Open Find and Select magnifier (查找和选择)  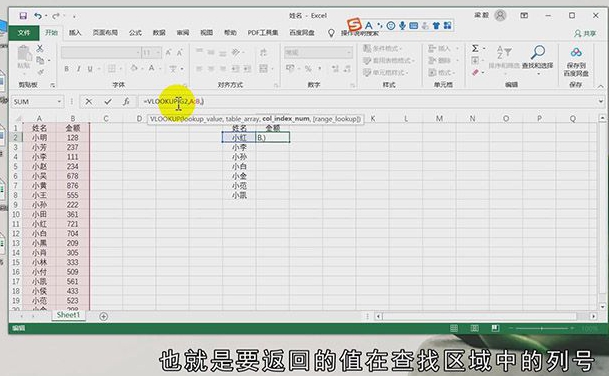[538, 57]
